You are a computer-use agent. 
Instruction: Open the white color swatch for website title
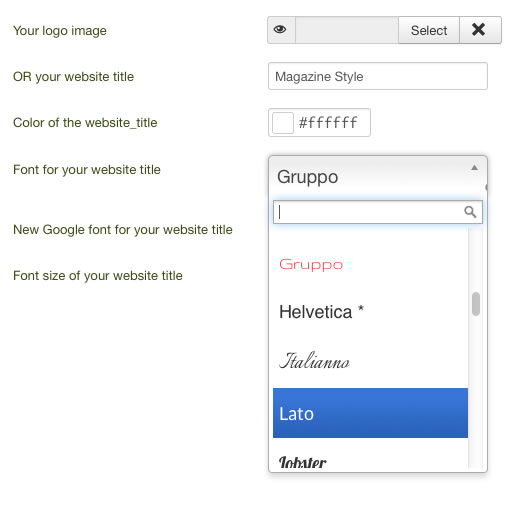point(283,123)
